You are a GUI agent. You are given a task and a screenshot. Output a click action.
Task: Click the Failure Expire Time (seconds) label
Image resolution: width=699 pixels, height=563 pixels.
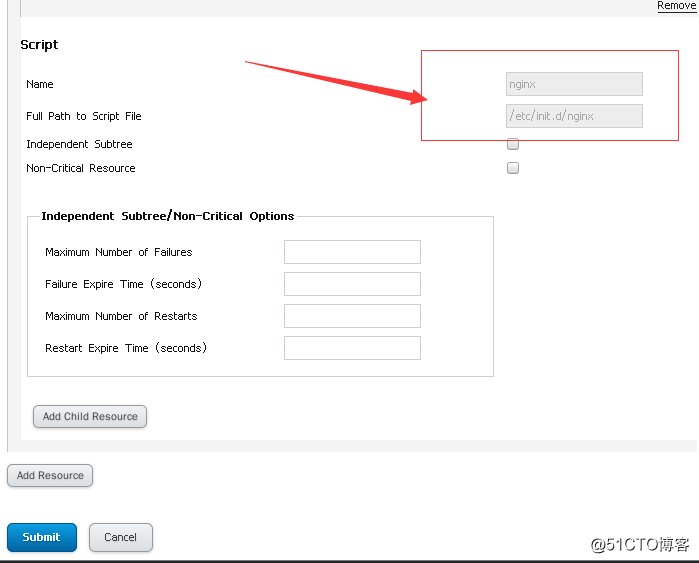click(x=123, y=284)
